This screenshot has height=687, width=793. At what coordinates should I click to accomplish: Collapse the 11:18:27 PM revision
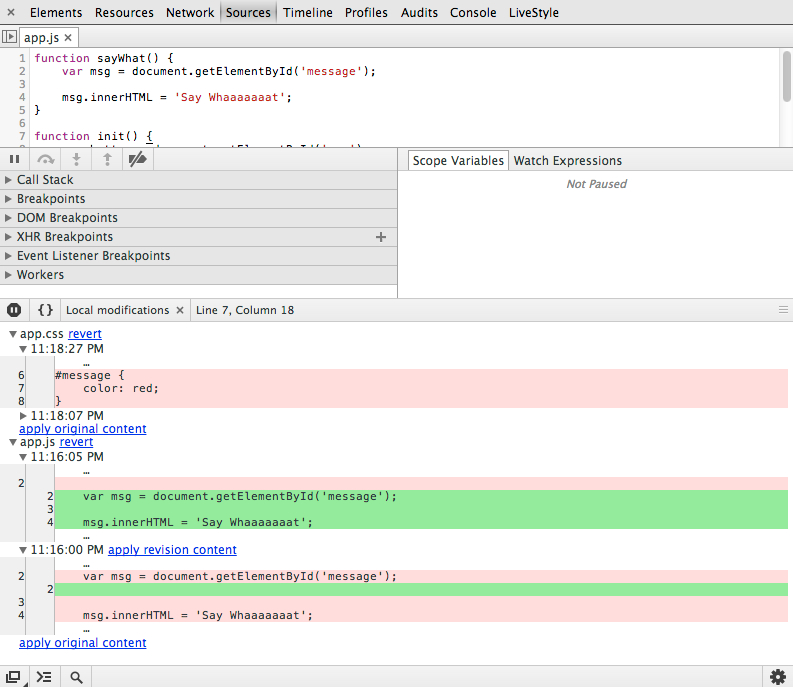click(23, 349)
